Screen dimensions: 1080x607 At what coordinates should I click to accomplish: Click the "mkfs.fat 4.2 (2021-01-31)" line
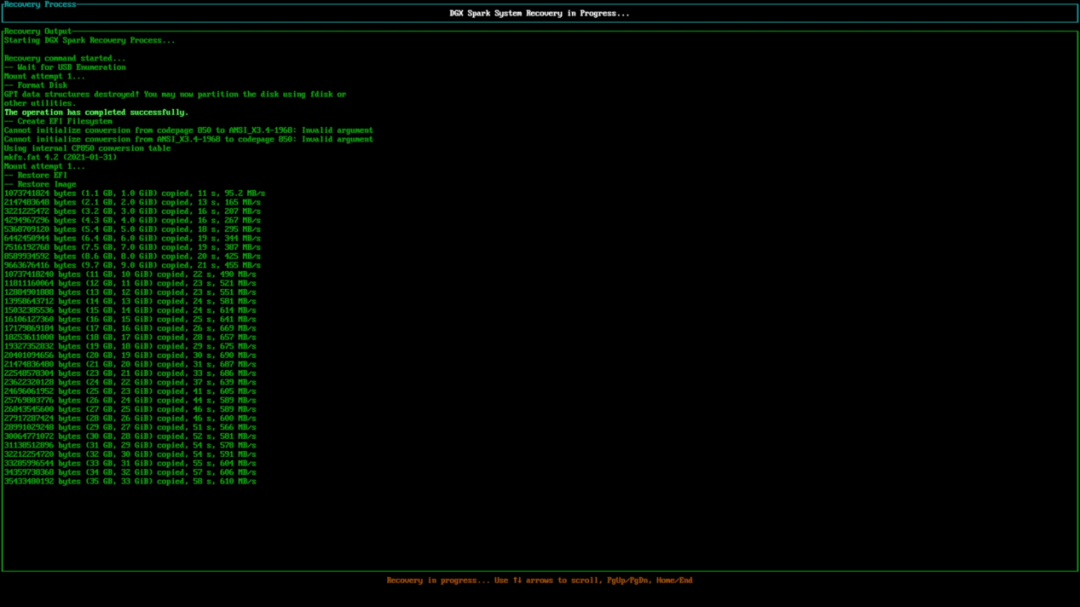[61, 156]
